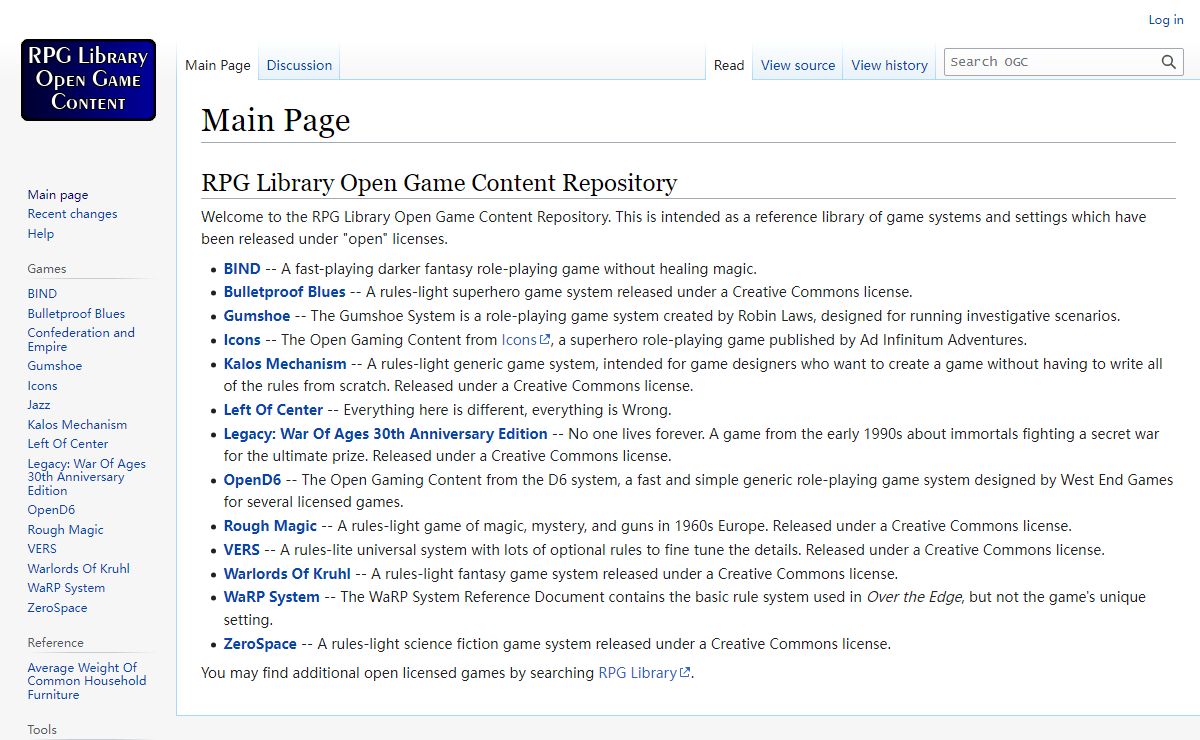1200x740 pixels.
Task: Open the bold Warlords Of Kruhl article link
Action: coord(287,574)
